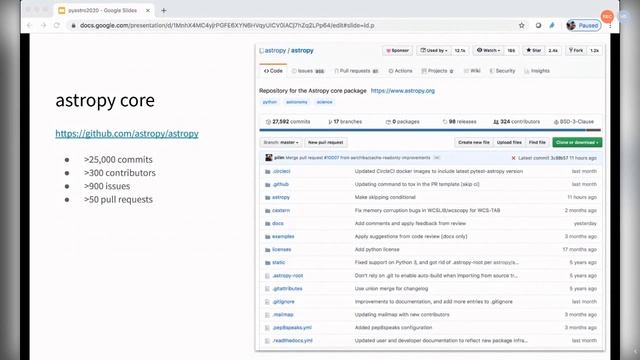Bookmark this page with the star icon

[x=522, y=25]
